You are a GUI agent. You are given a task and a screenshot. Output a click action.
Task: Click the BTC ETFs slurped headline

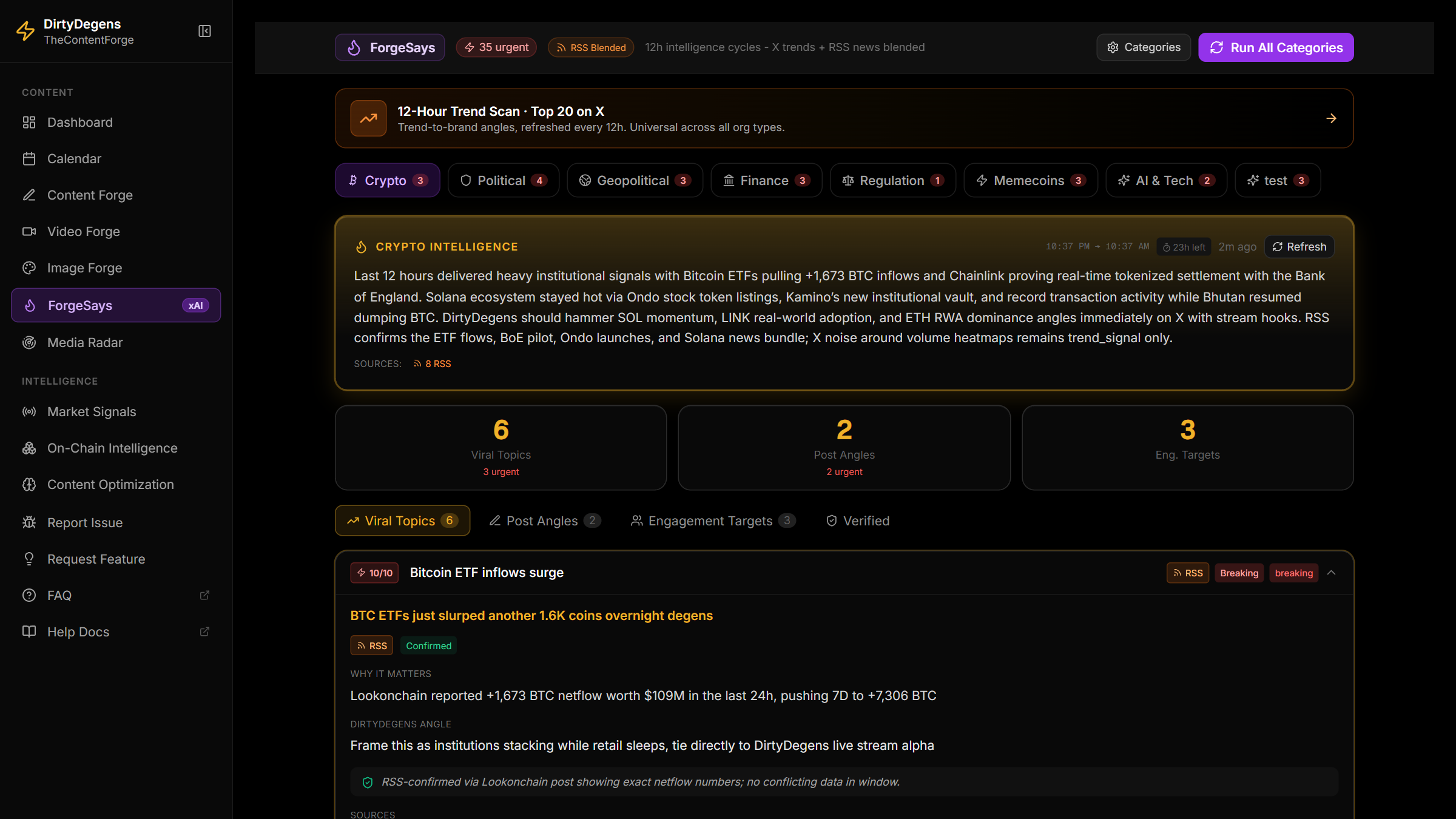pyautogui.click(x=531, y=615)
